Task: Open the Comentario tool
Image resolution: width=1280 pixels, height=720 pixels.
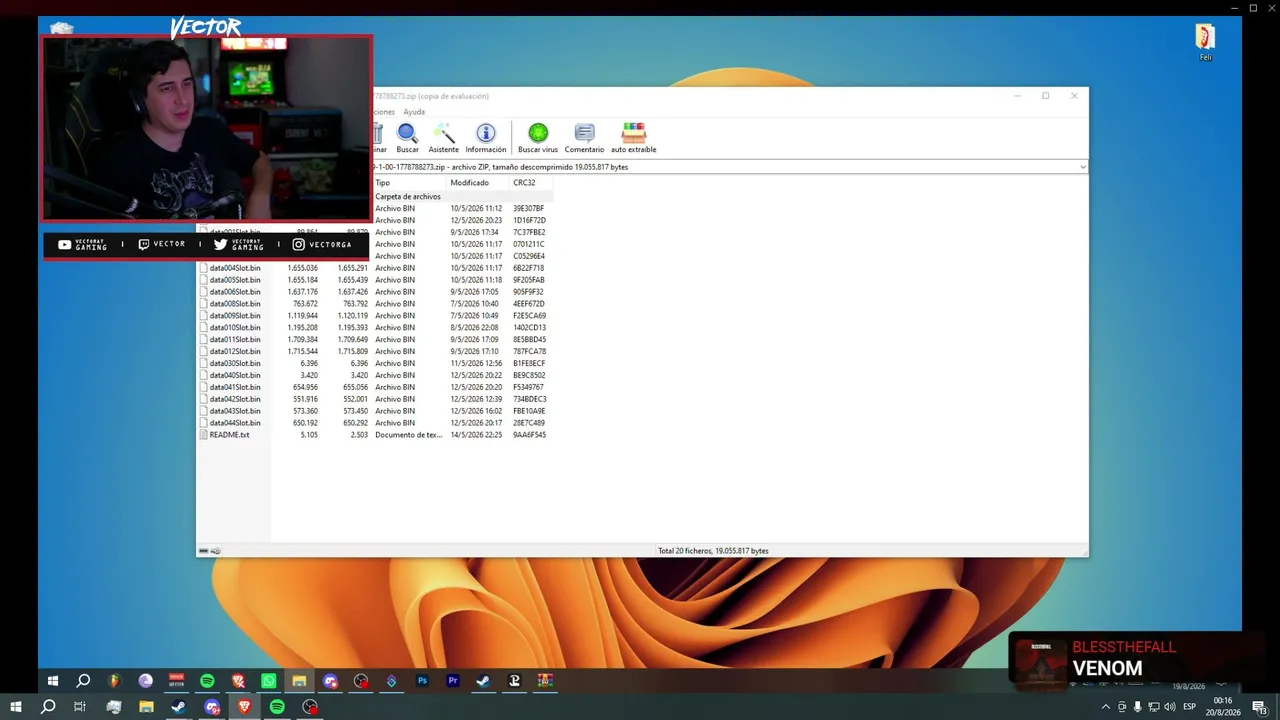Action: [584, 138]
